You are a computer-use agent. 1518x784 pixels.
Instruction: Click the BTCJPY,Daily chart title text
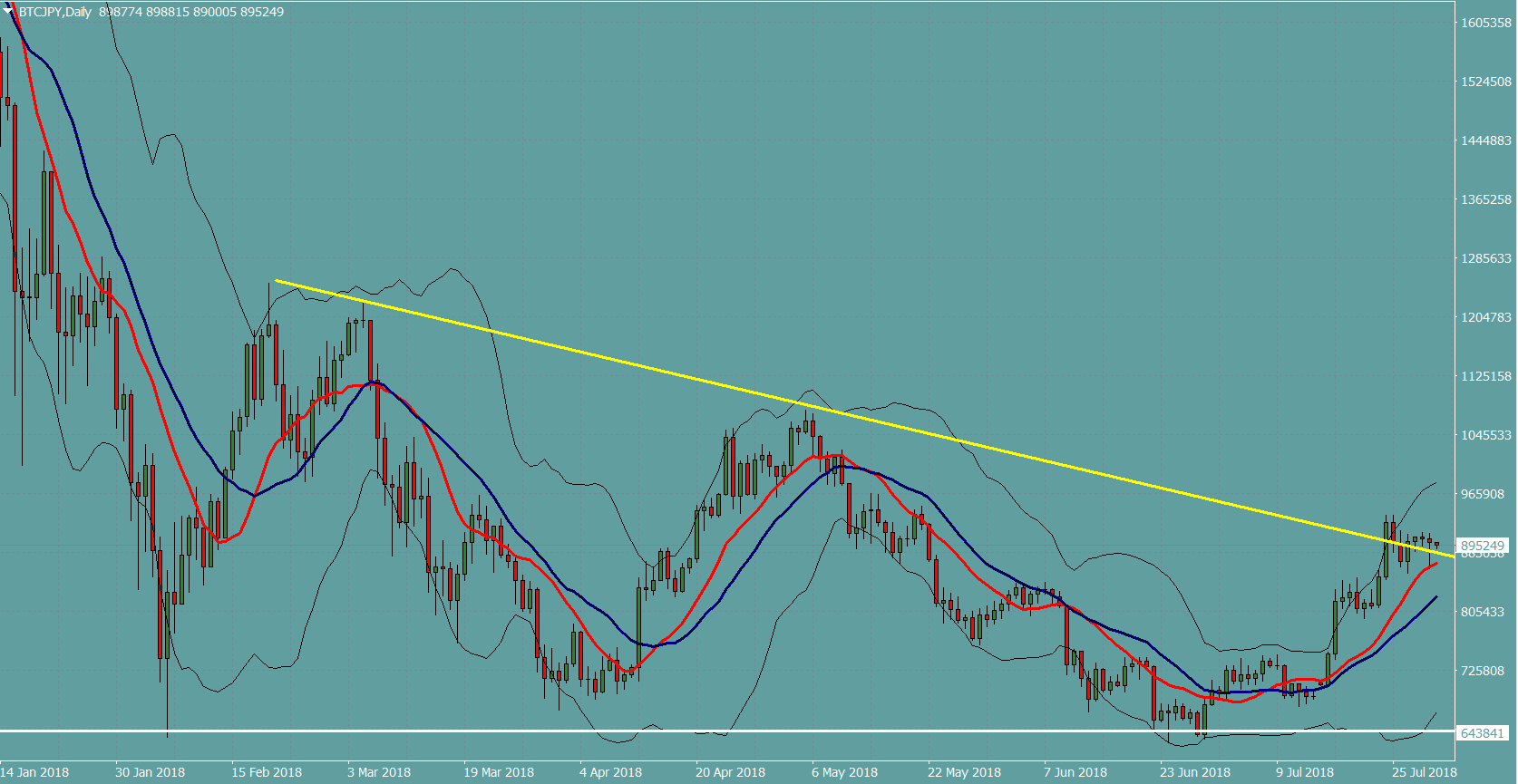click(54, 12)
